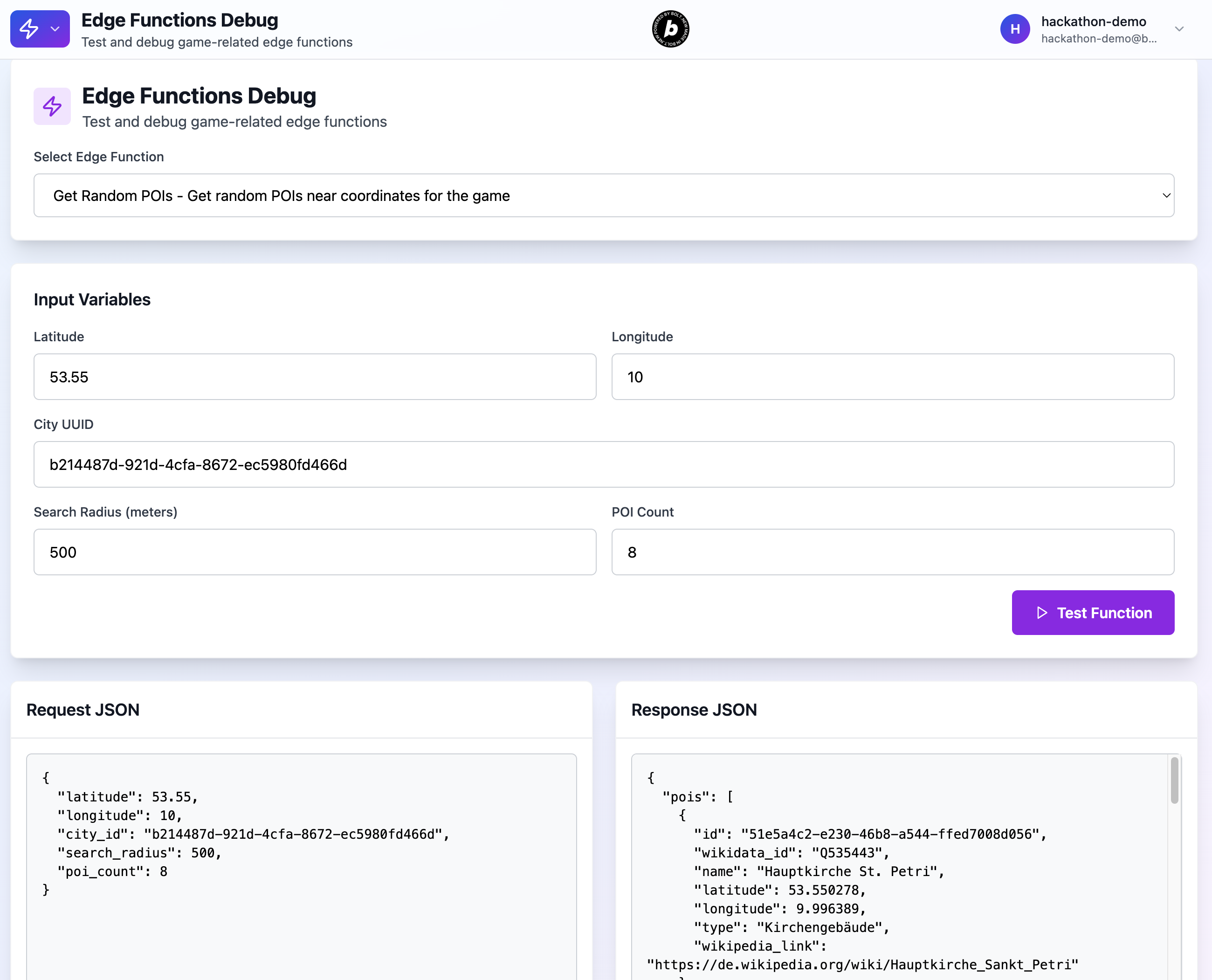
Task: Open the Bolt.new badge in header
Action: [670, 29]
